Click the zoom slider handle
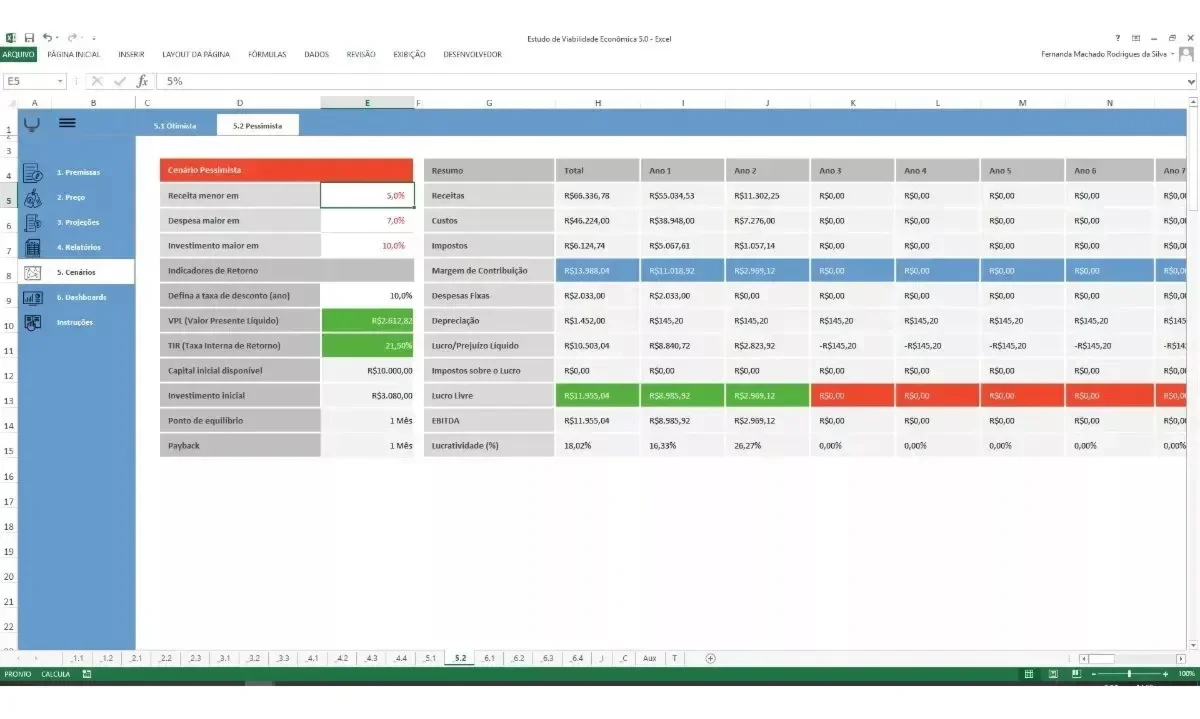This screenshot has height=719, width=1200. [1130, 674]
